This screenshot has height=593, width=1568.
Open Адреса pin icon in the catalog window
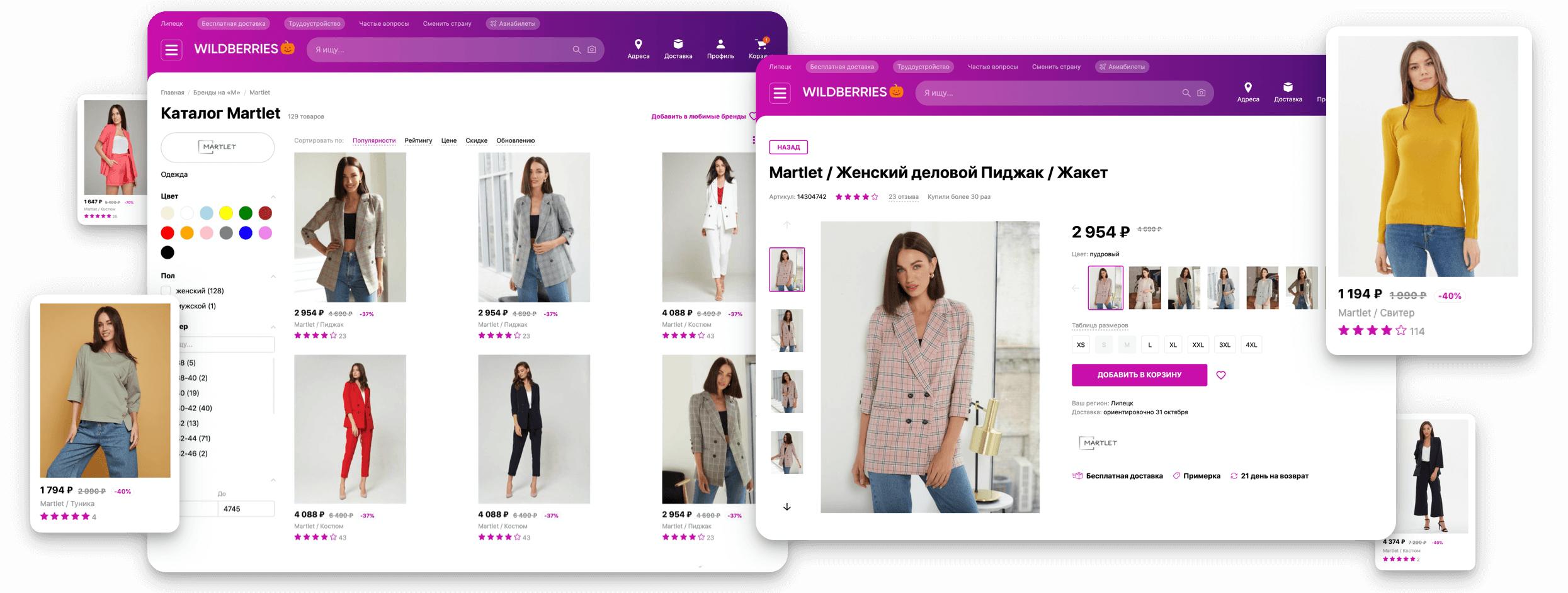[x=639, y=44]
